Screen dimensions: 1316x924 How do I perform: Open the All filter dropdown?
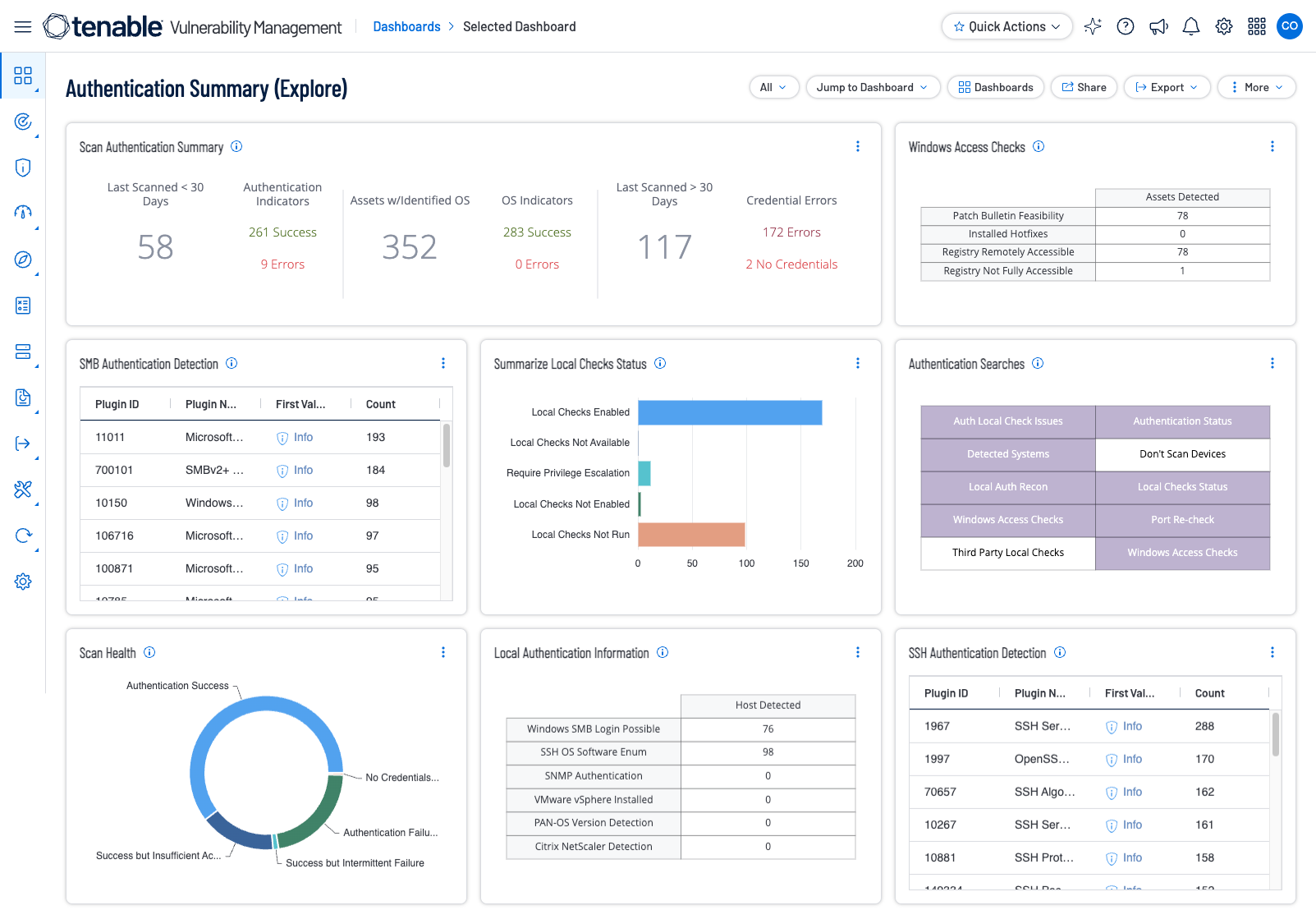click(773, 87)
